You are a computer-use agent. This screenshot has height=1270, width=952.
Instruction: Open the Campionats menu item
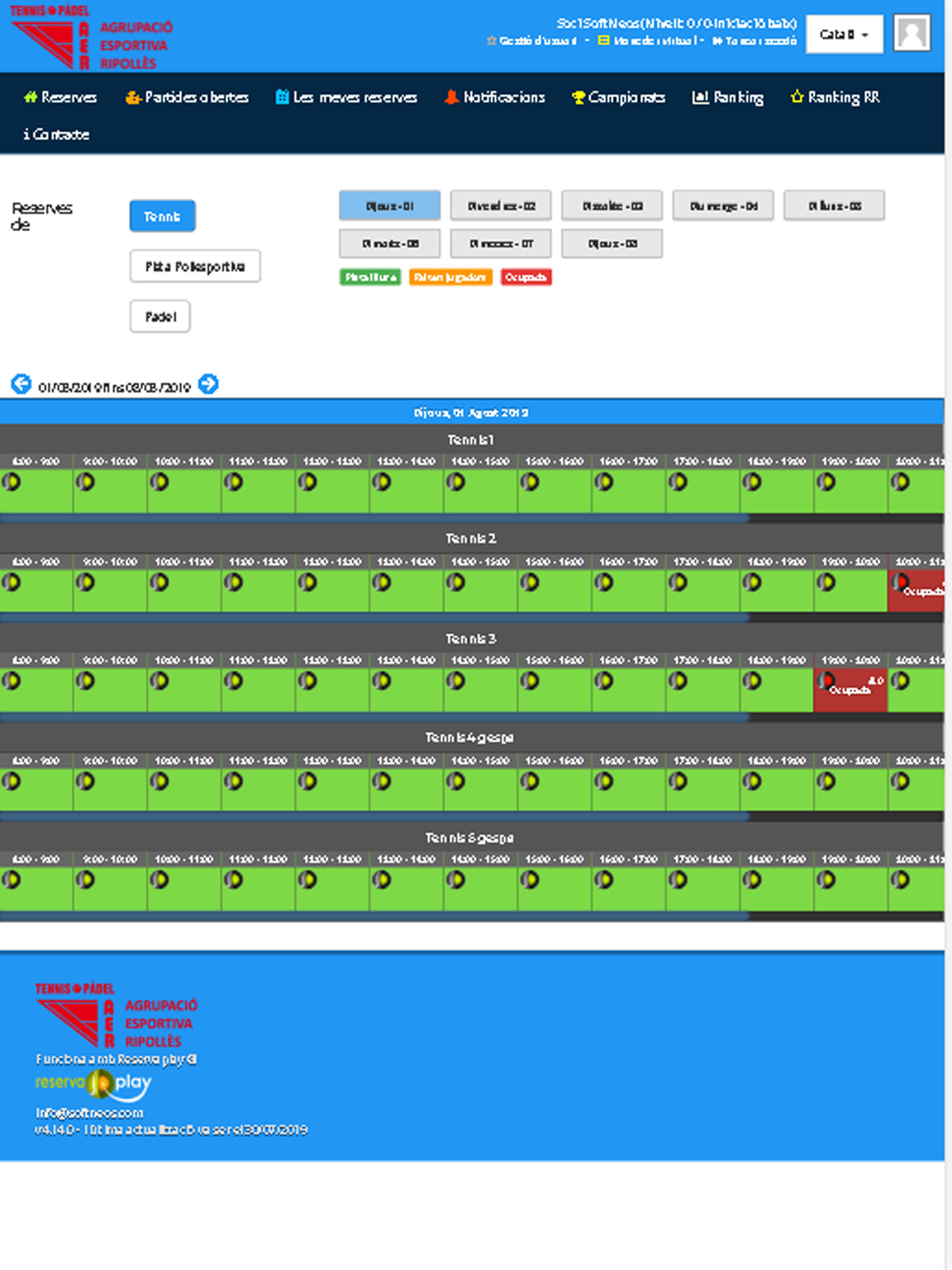click(618, 97)
